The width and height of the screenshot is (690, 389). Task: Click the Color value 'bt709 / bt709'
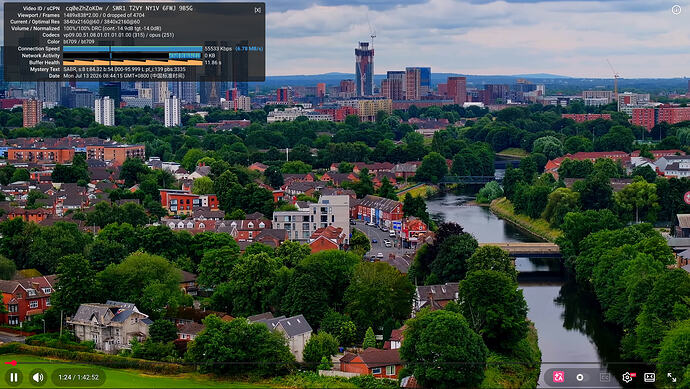click(x=79, y=41)
